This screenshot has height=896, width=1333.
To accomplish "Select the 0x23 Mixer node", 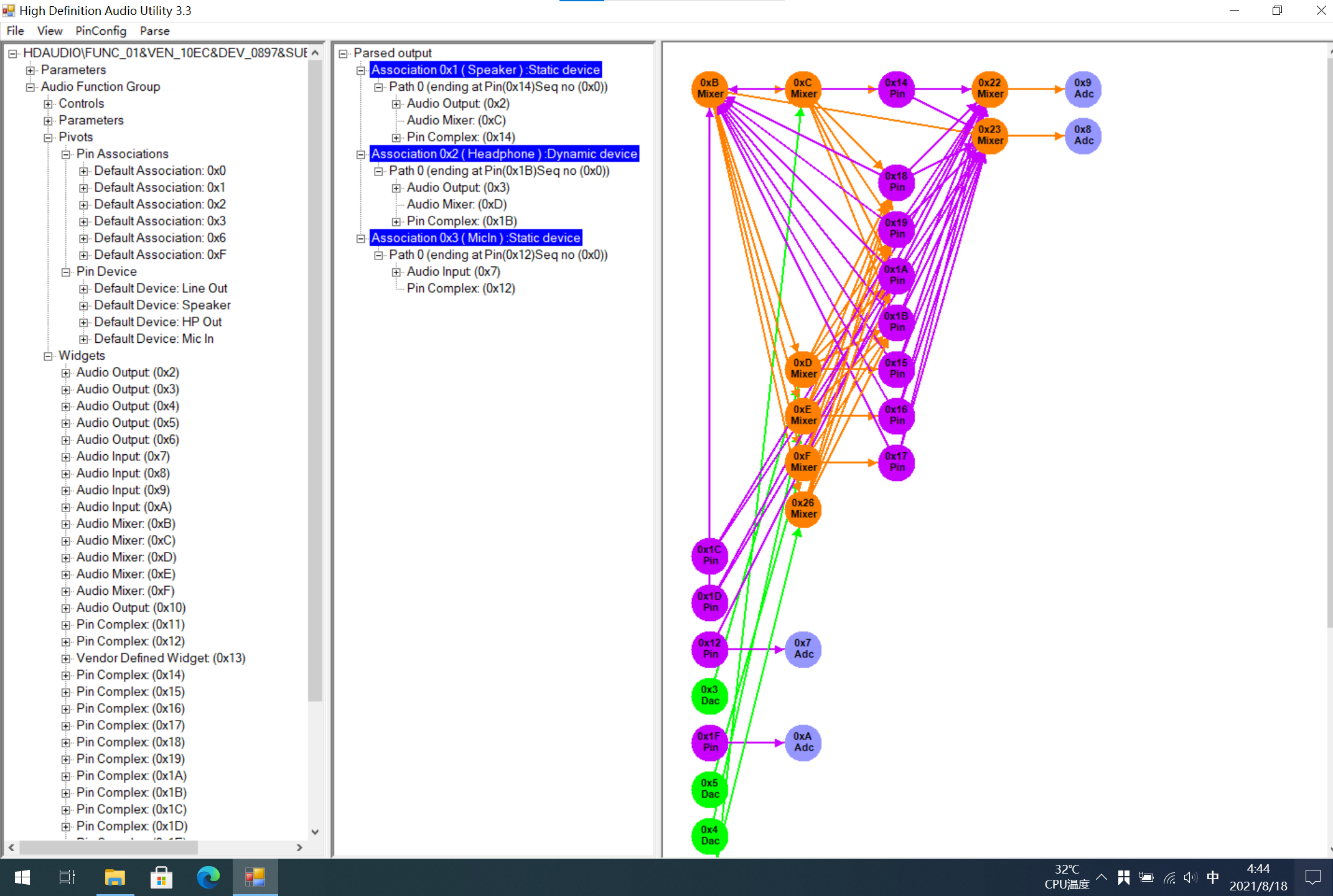I will (x=989, y=136).
